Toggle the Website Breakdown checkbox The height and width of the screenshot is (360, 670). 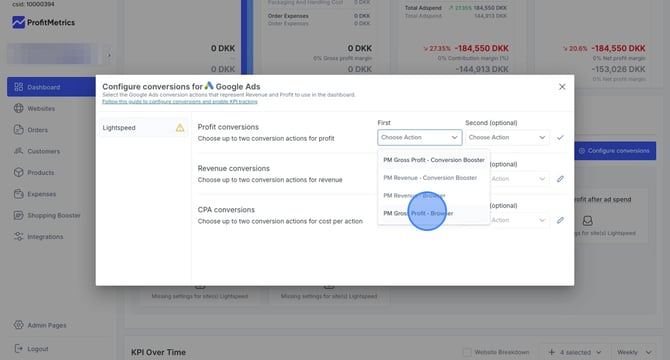[x=467, y=352]
